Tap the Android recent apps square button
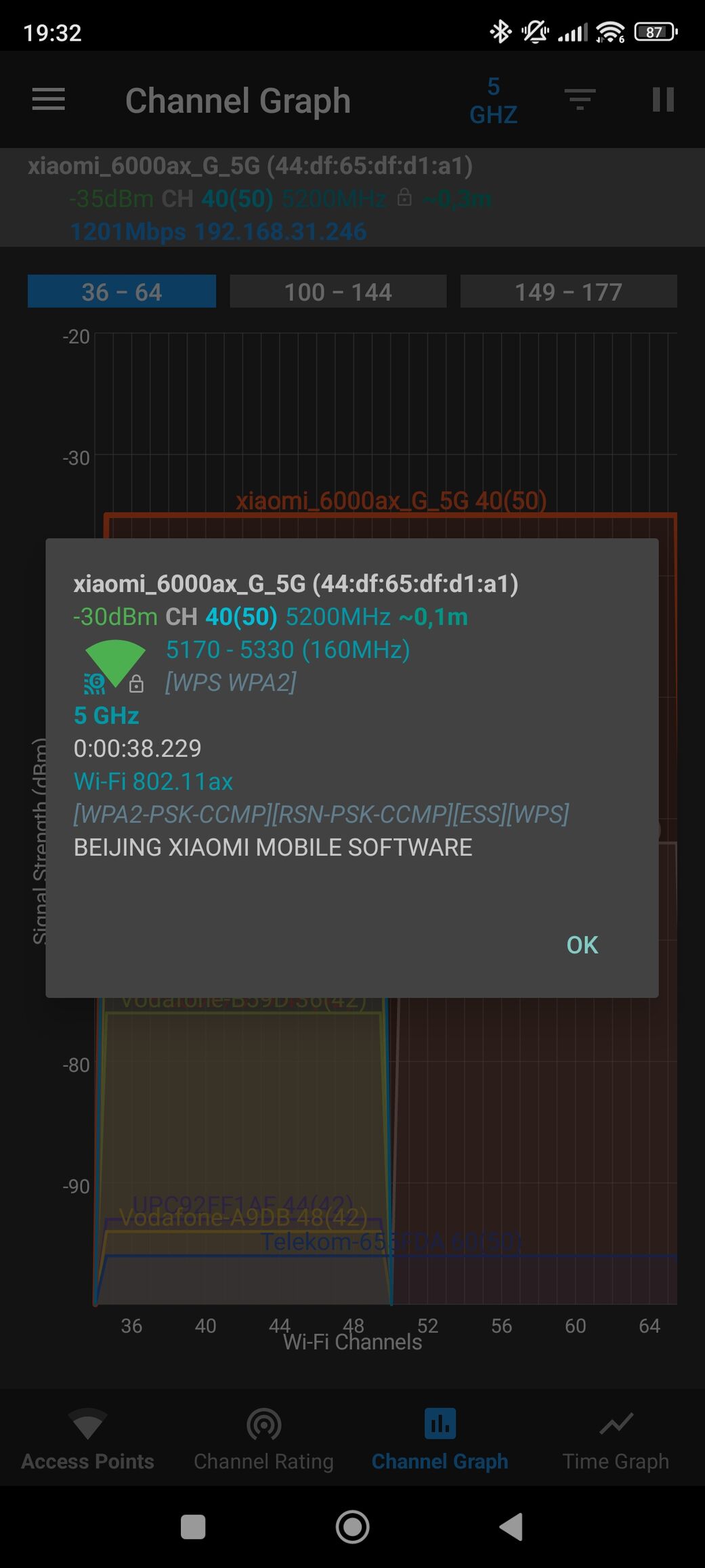This screenshot has height=1568, width=705. click(x=193, y=1527)
